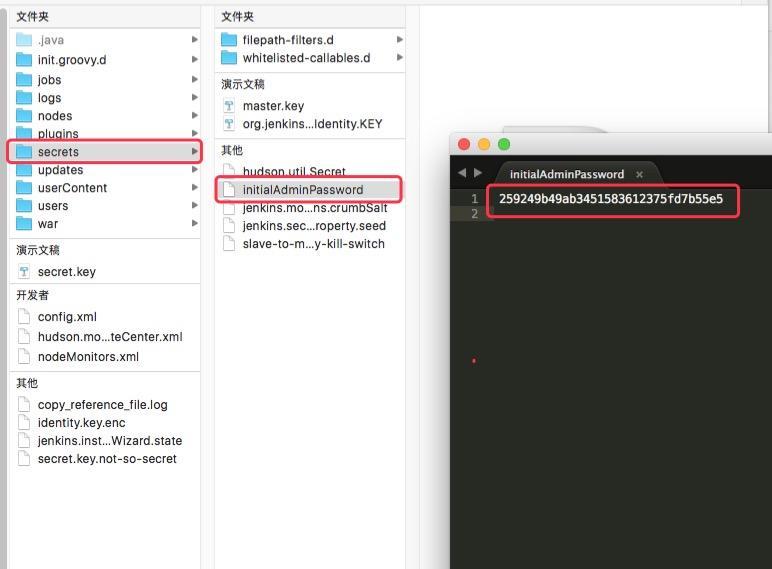
Task: Click line 1 password text in editor
Action: pos(611,199)
